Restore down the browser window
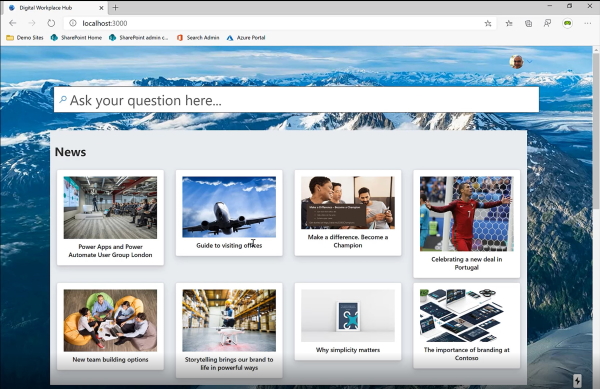The image size is (600, 389). tap(569, 6)
